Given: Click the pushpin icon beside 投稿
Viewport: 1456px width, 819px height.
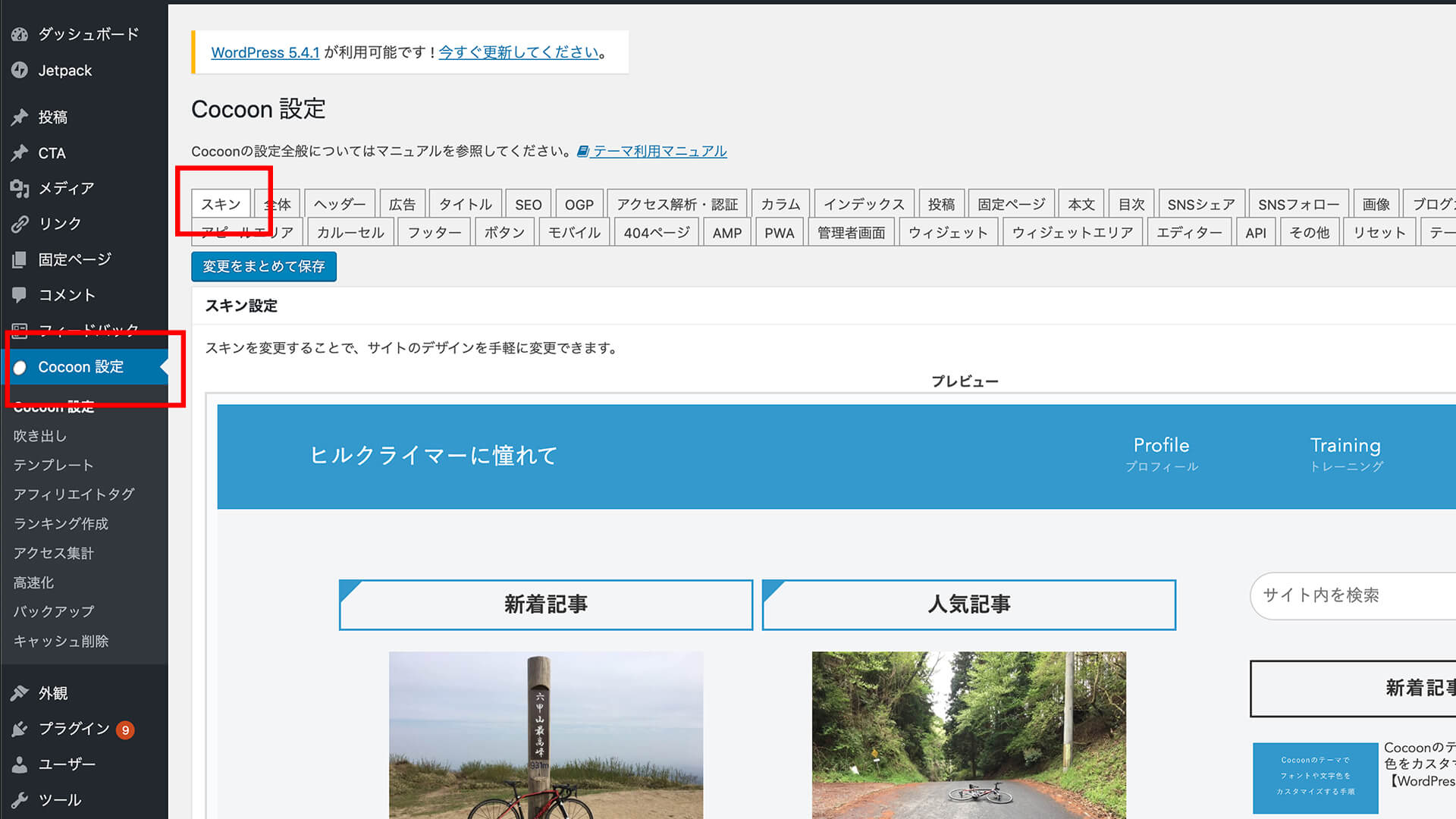Looking at the screenshot, I should (x=20, y=117).
